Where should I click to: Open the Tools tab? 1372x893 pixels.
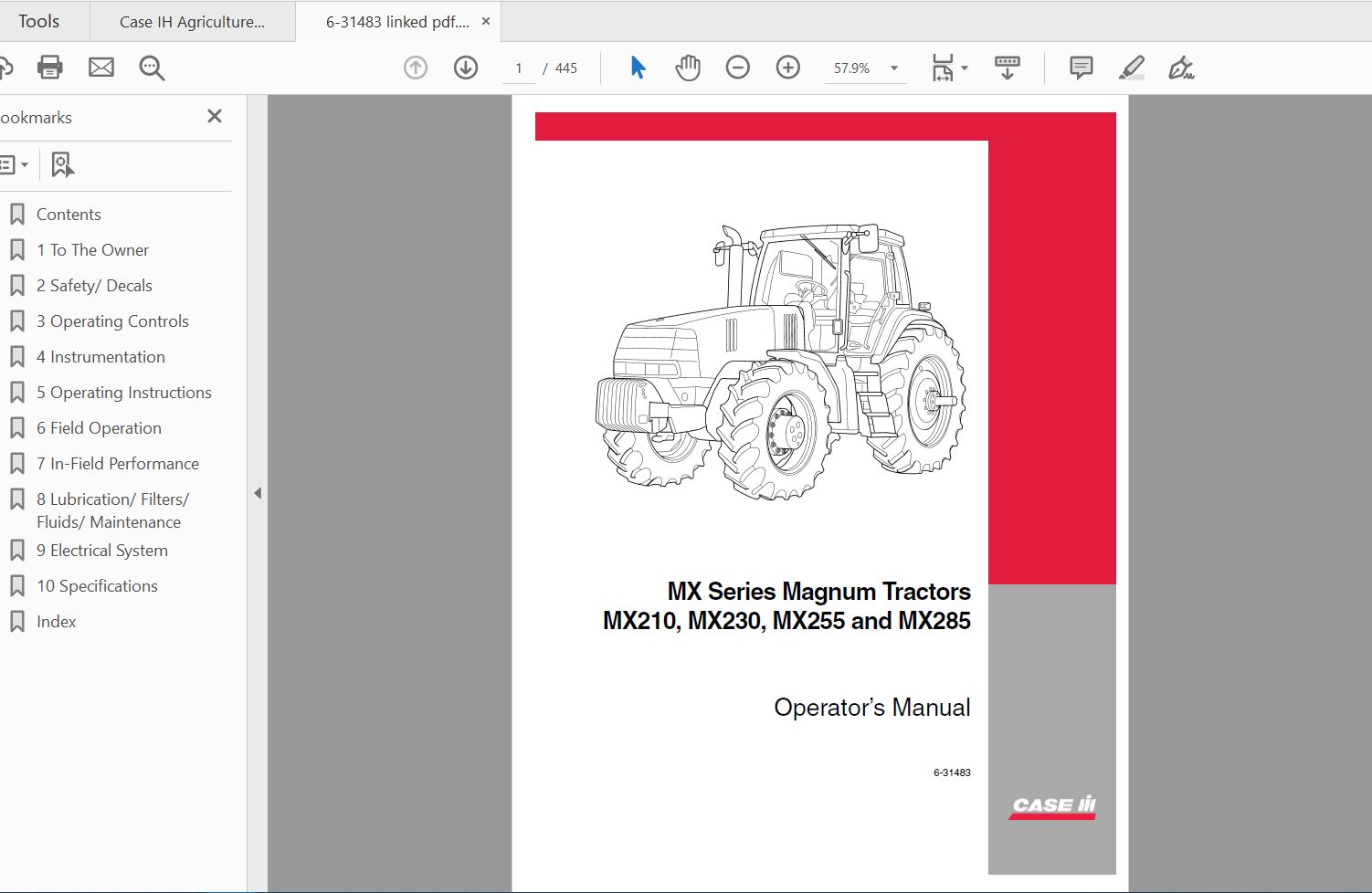(38, 21)
